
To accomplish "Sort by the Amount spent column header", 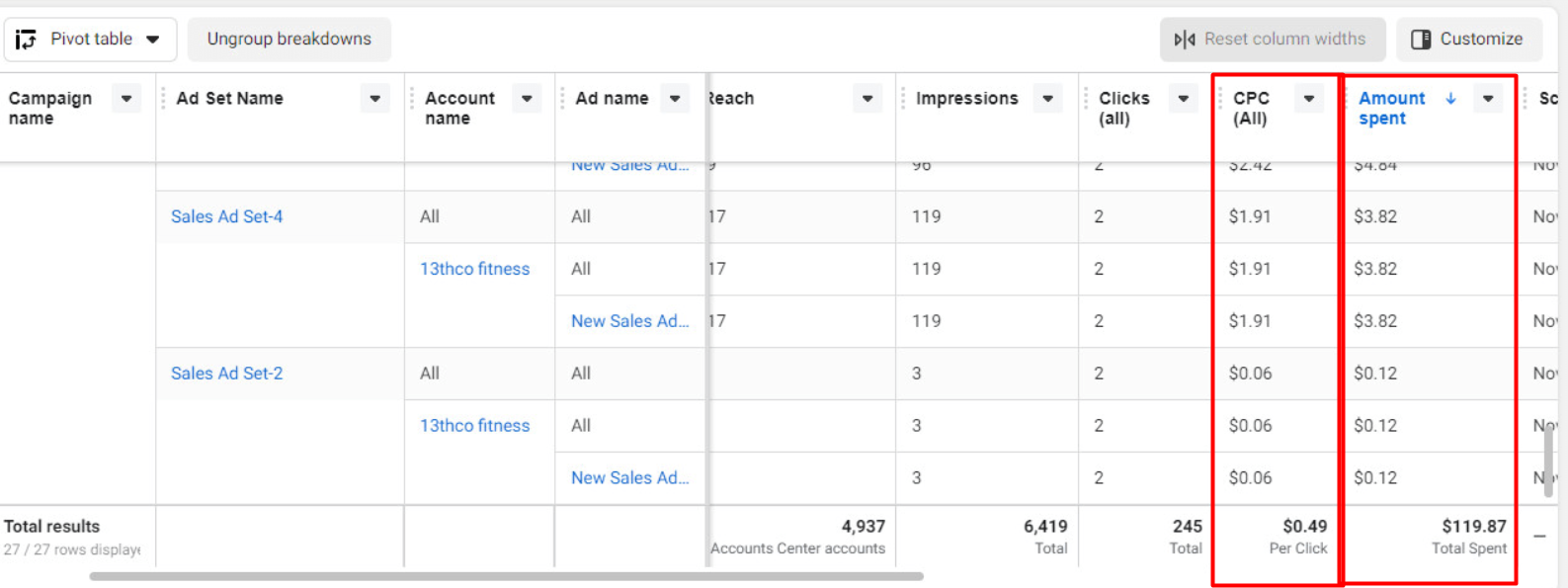I will tap(1391, 108).
